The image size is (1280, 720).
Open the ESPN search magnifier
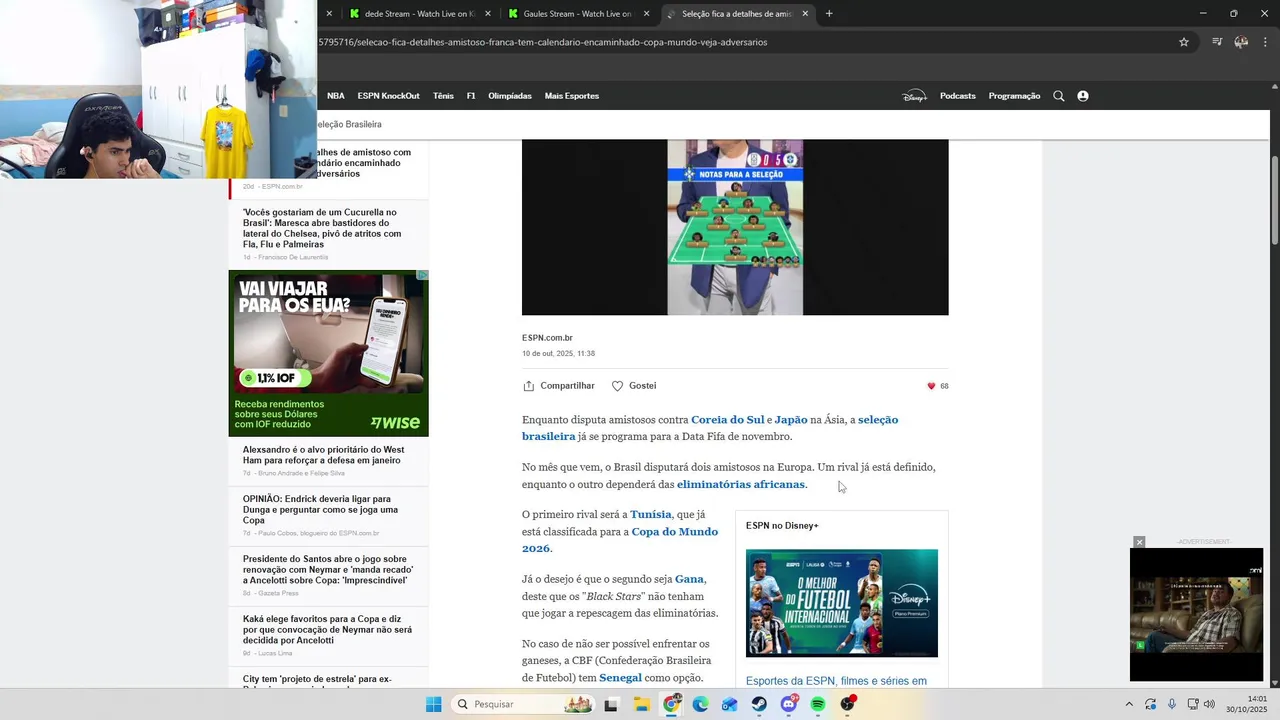pos(1059,96)
